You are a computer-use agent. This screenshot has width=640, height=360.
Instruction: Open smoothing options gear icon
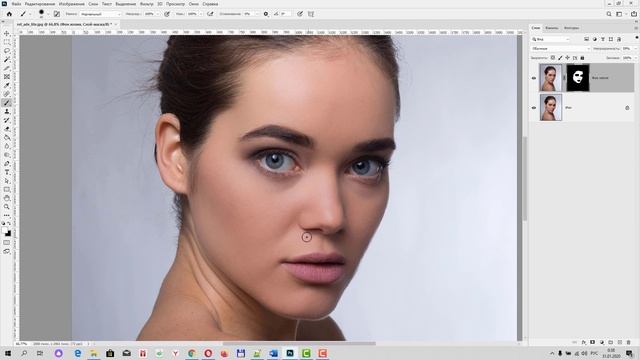[x=266, y=14]
